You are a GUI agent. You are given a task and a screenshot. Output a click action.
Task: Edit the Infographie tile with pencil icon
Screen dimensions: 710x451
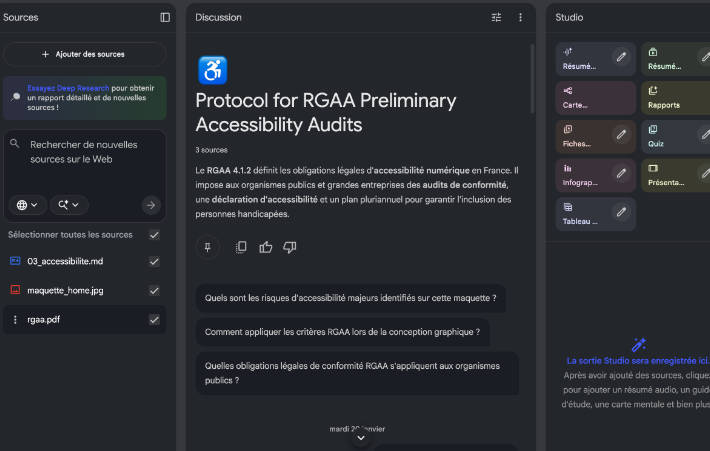click(x=621, y=174)
